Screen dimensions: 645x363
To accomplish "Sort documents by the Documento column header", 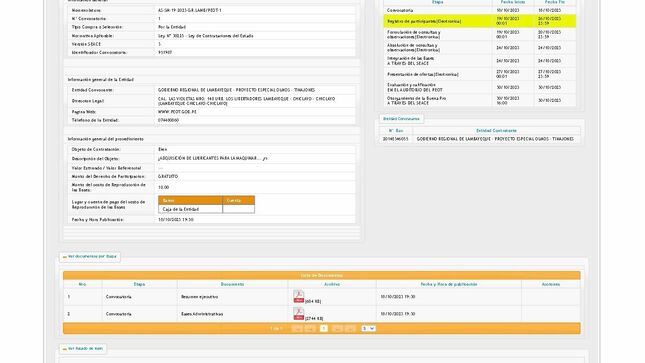I will [232, 284].
